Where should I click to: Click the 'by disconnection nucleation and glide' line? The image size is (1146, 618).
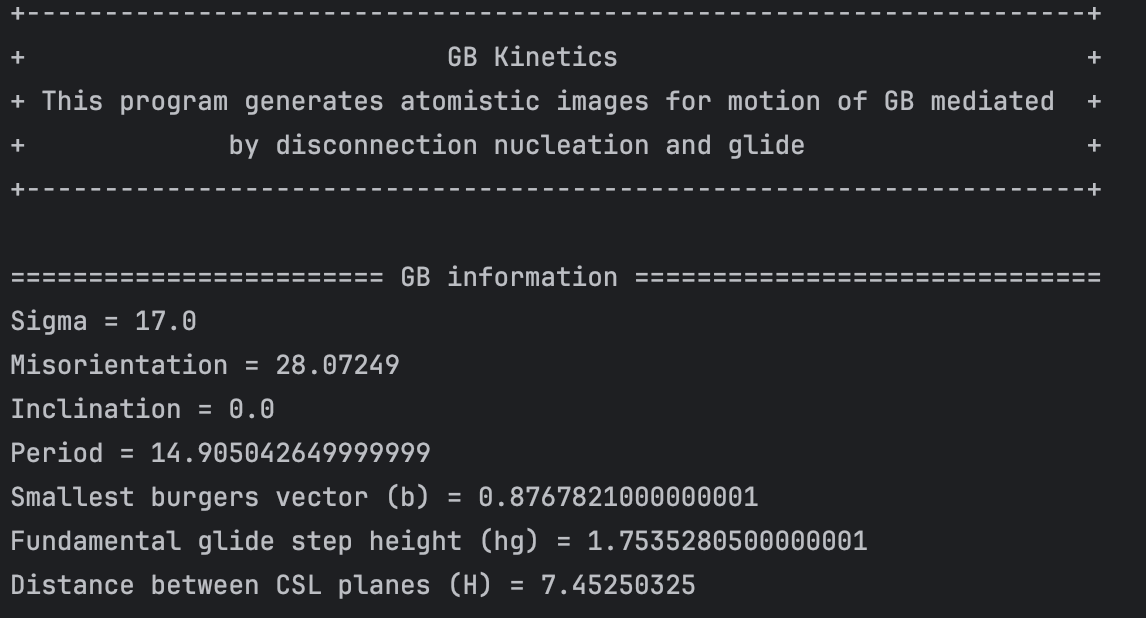click(x=516, y=146)
